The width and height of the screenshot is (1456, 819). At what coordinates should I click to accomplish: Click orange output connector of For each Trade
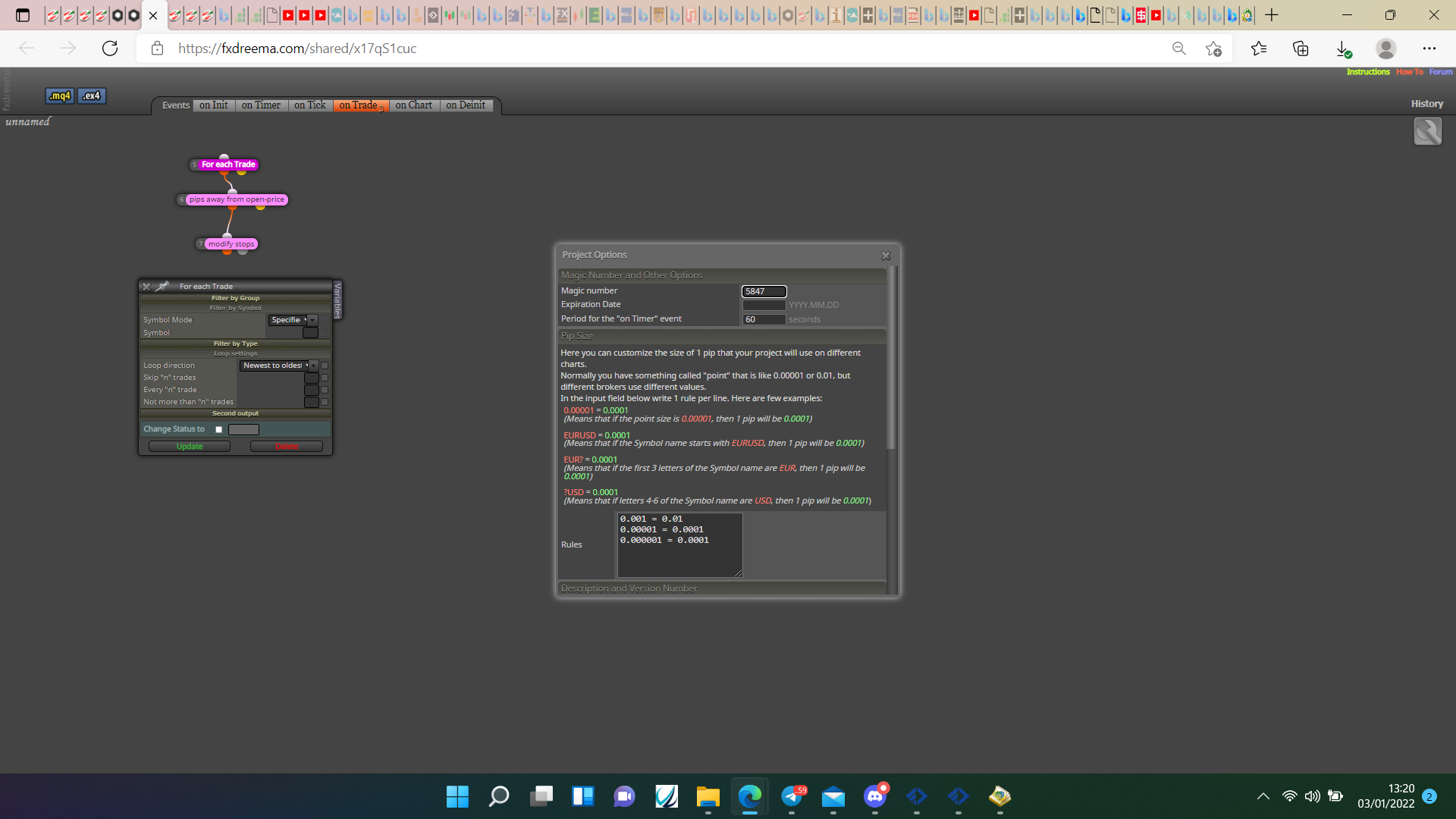click(x=224, y=172)
